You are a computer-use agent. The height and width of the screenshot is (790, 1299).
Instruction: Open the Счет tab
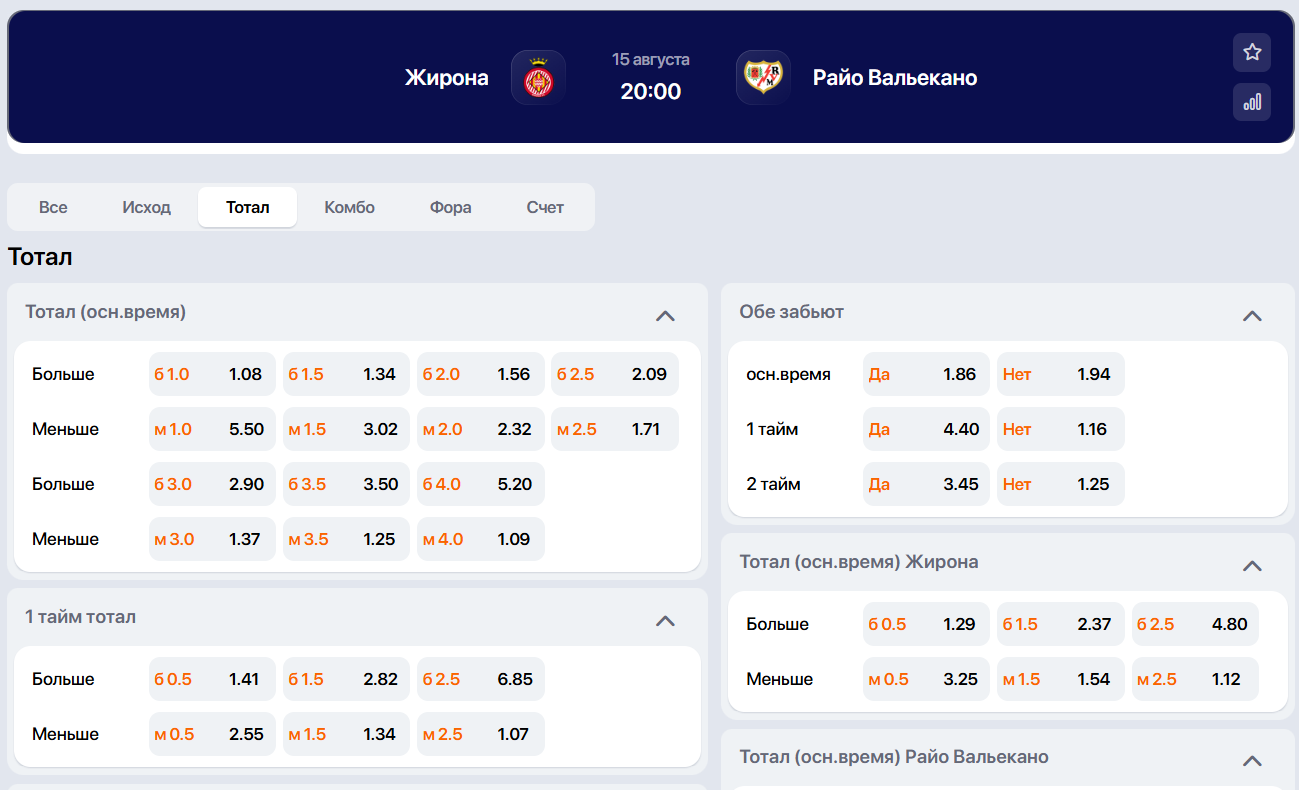point(545,207)
